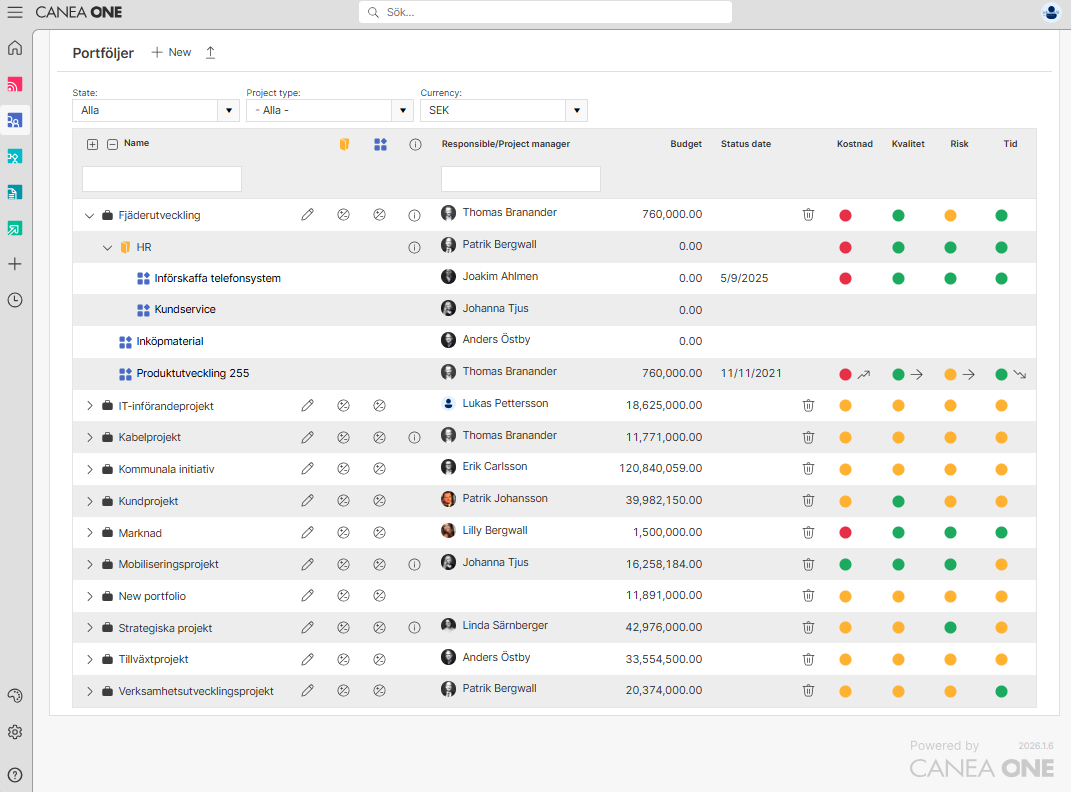The image size is (1071, 792).
Task: Open the settings gear in sidebar
Action: click(15, 732)
